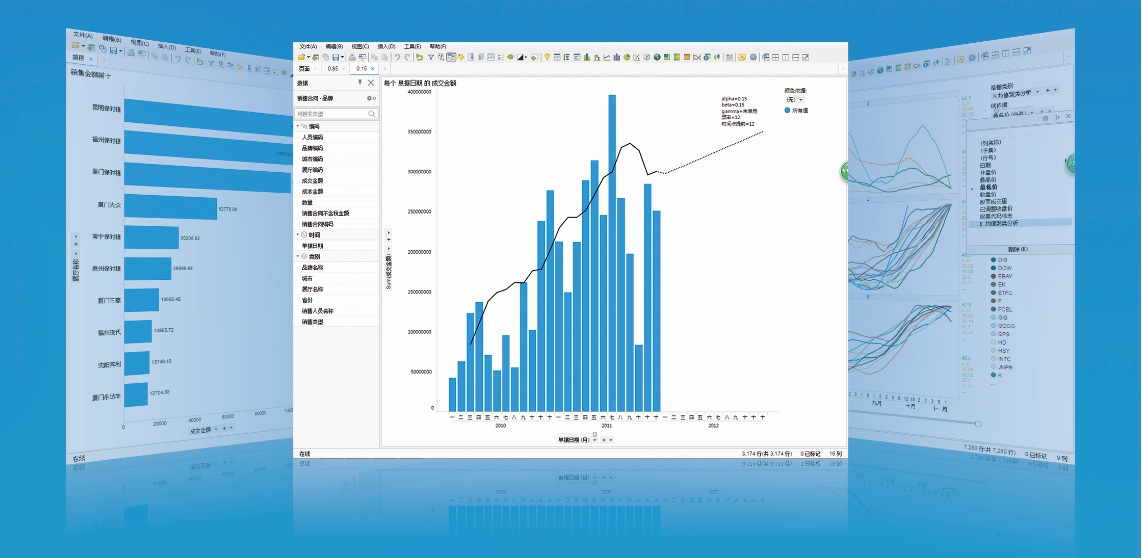Select the 品牌名称 column in the 数据 panel
Image resolution: width=1142 pixels, height=558 pixels.
coord(336,267)
